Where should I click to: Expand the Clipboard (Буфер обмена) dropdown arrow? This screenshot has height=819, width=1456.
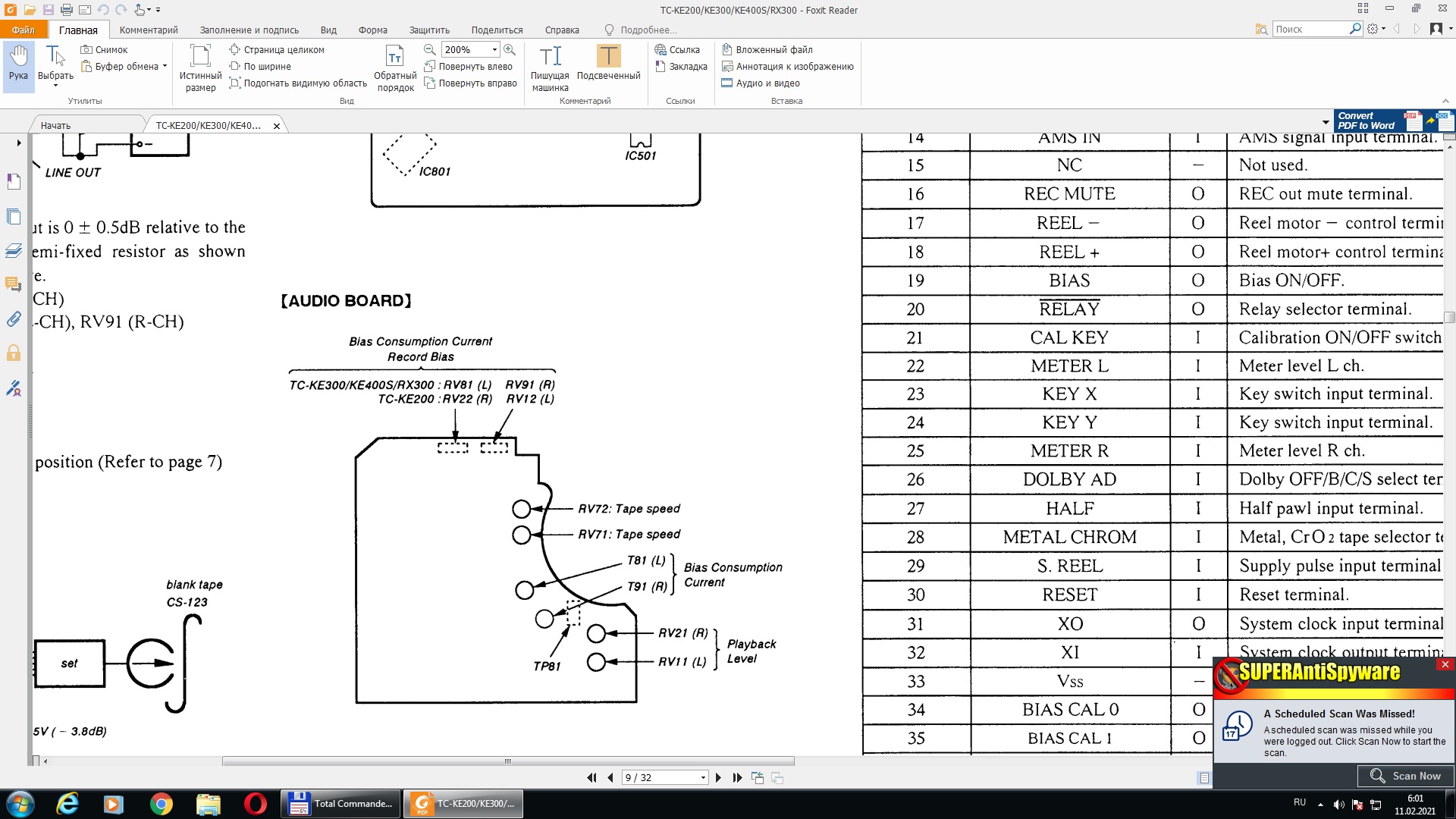[165, 66]
